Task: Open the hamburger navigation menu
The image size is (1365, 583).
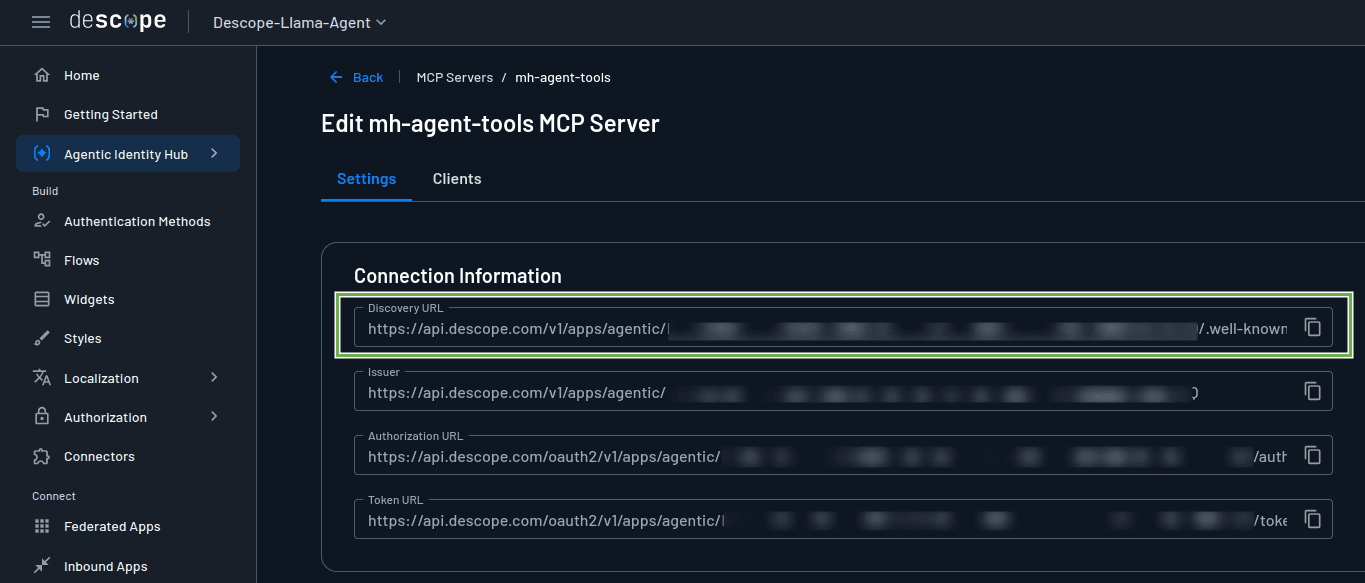Action: (x=41, y=22)
